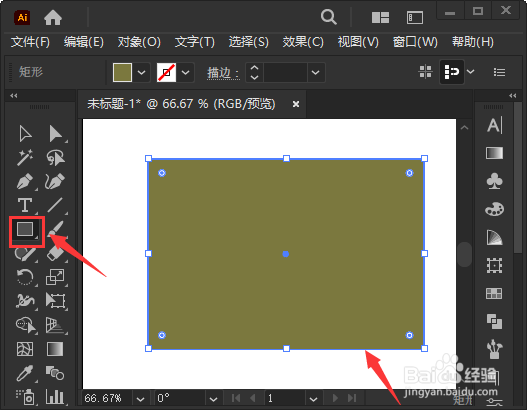The height and width of the screenshot is (410, 527).
Task: Open the Gradient panel icon
Action: 494,153
